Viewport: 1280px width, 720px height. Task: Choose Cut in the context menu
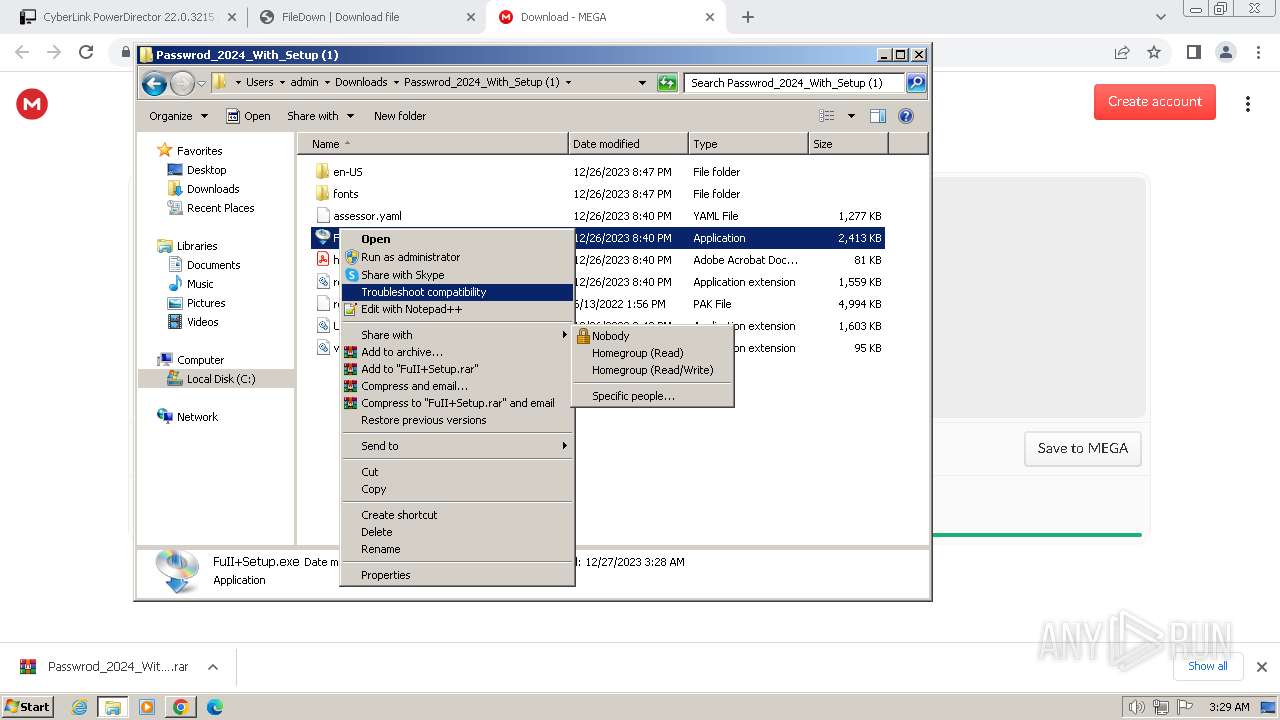(x=457, y=472)
